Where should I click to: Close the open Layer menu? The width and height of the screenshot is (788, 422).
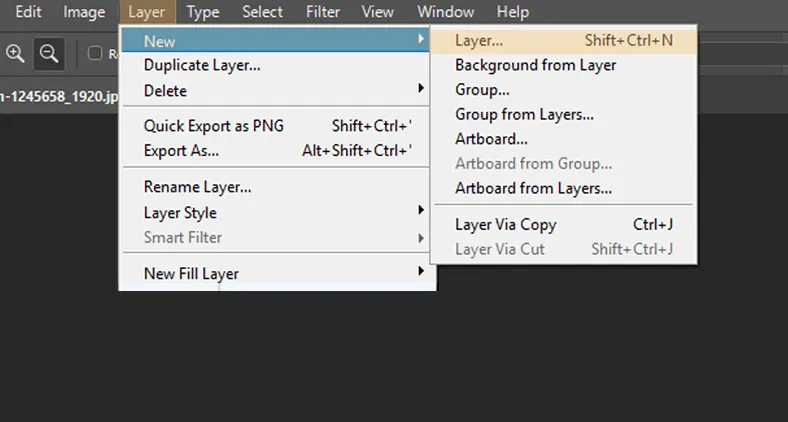pos(147,12)
